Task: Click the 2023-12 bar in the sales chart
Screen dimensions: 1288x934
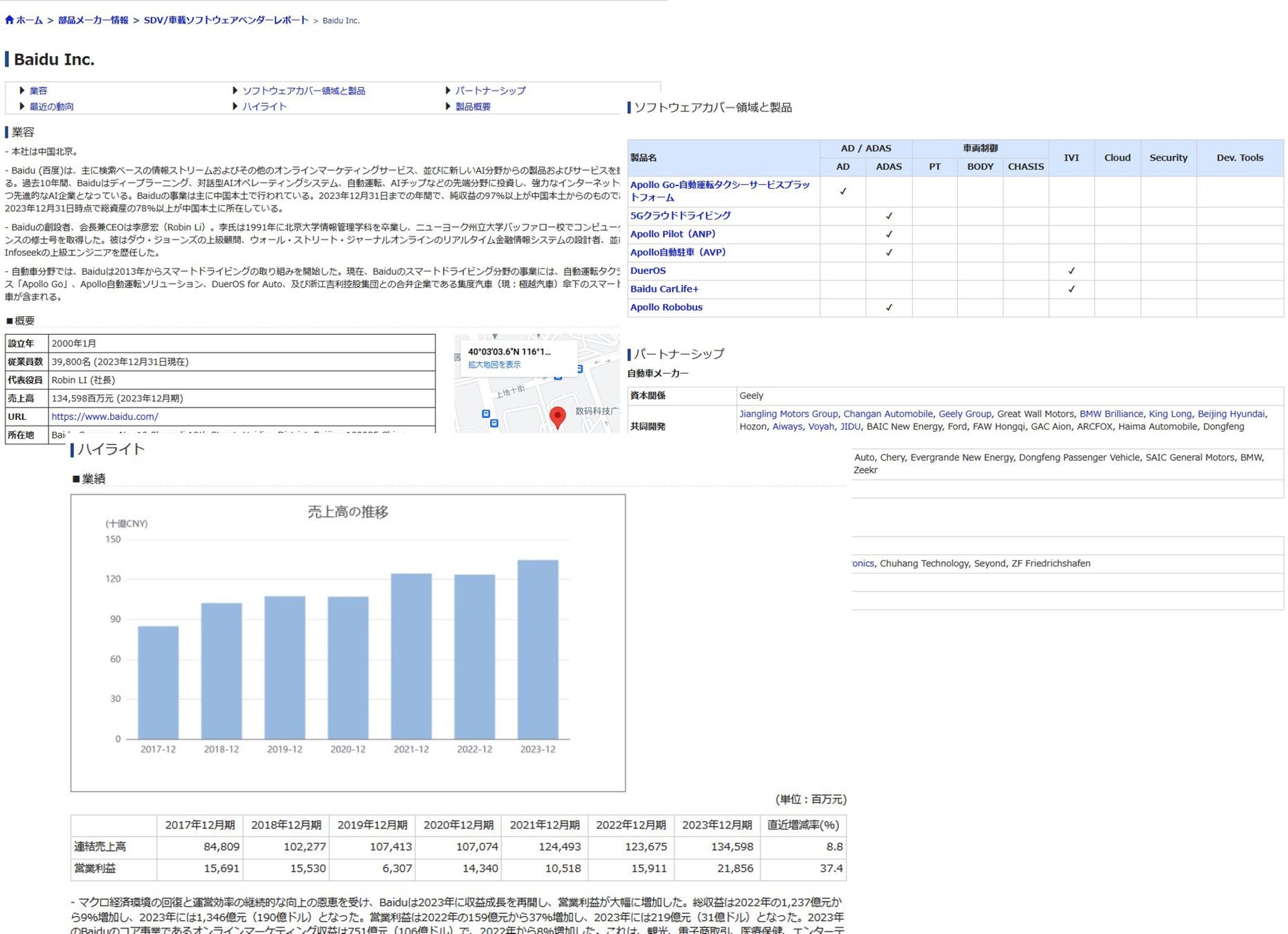Action: point(538,649)
